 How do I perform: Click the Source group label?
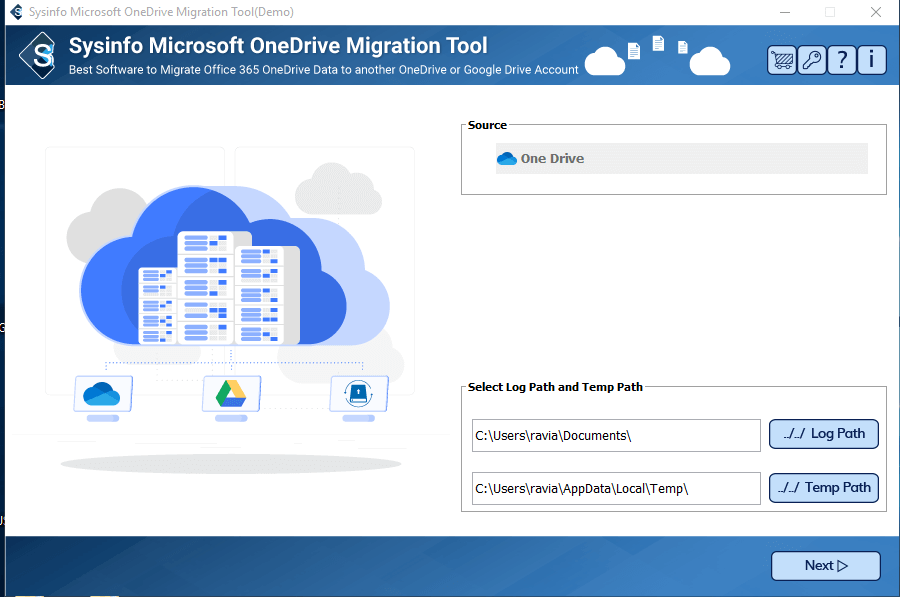click(487, 125)
